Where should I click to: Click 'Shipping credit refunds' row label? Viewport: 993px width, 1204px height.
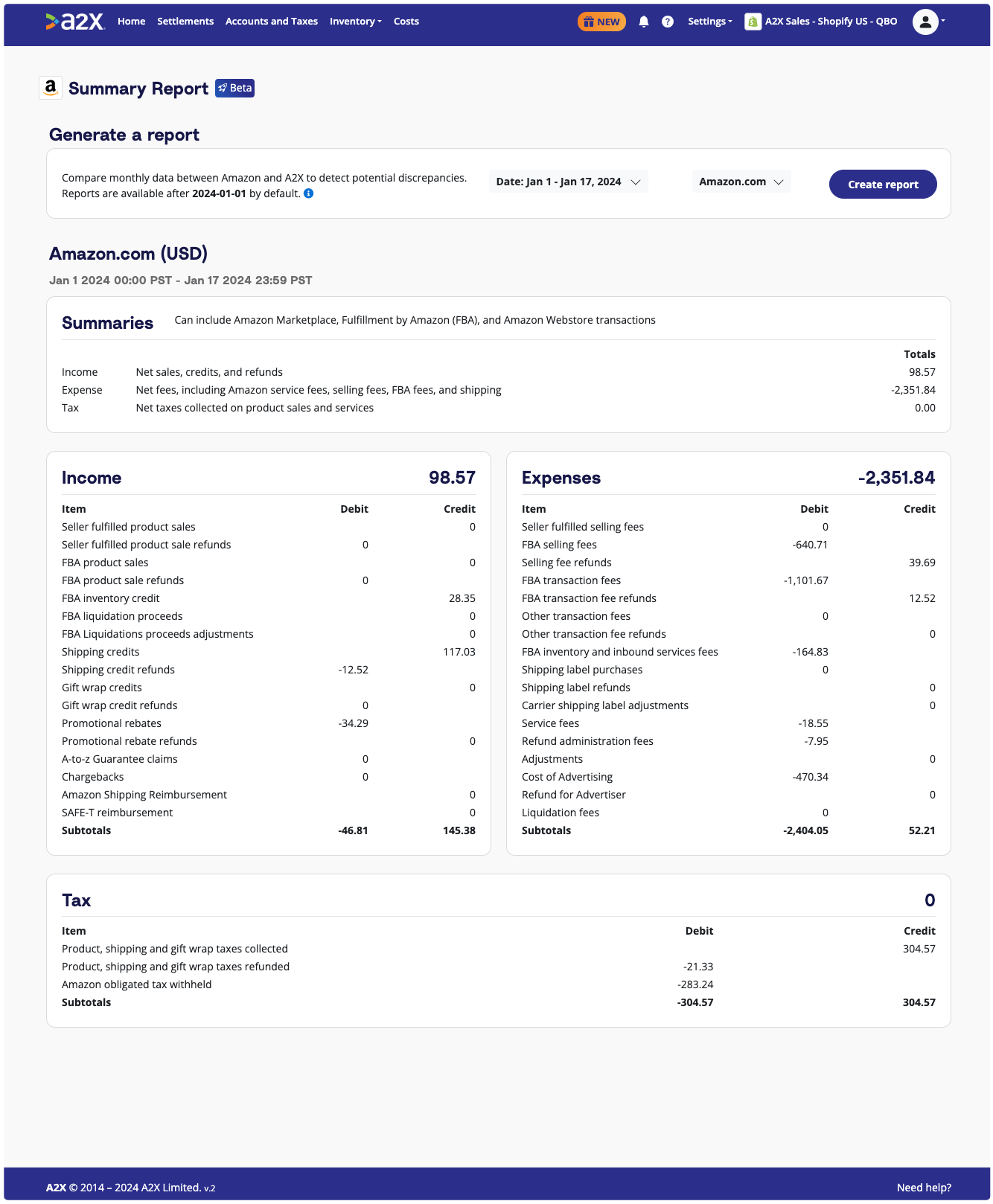(x=118, y=670)
